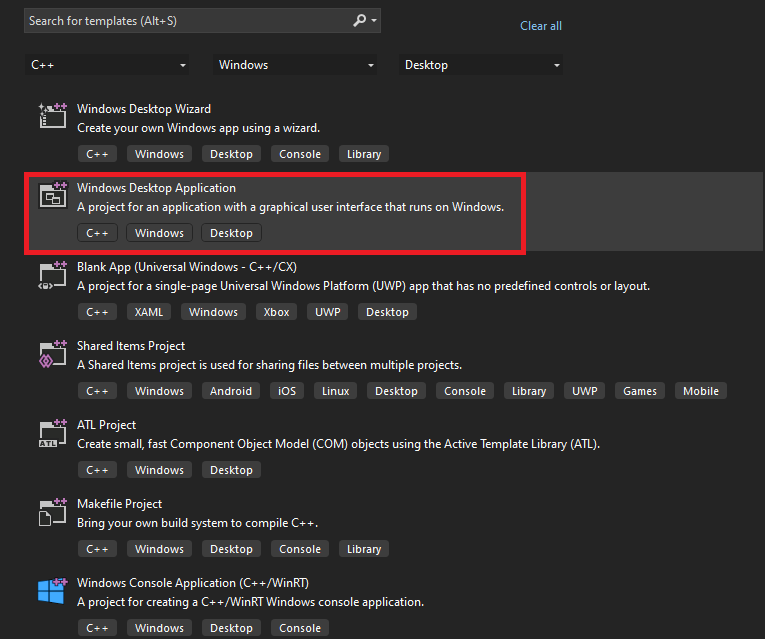Click the Shared Items Project icon
Image resolution: width=765 pixels, height=639 pixels.
52,353
